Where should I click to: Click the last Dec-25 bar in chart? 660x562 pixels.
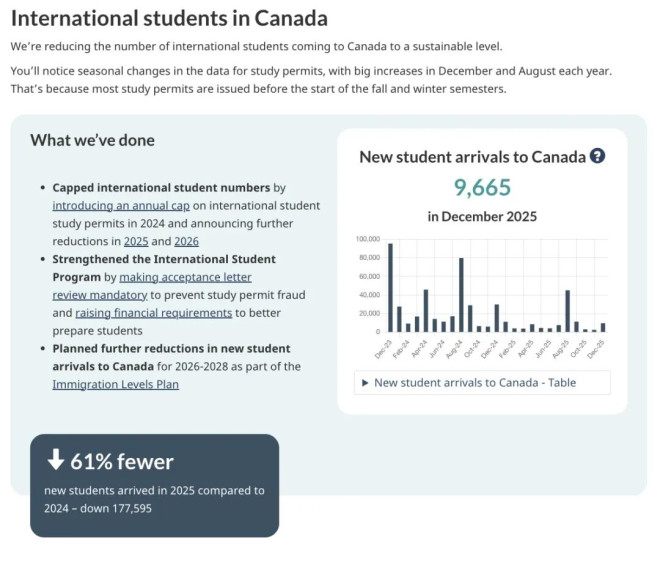click(603, 327)
